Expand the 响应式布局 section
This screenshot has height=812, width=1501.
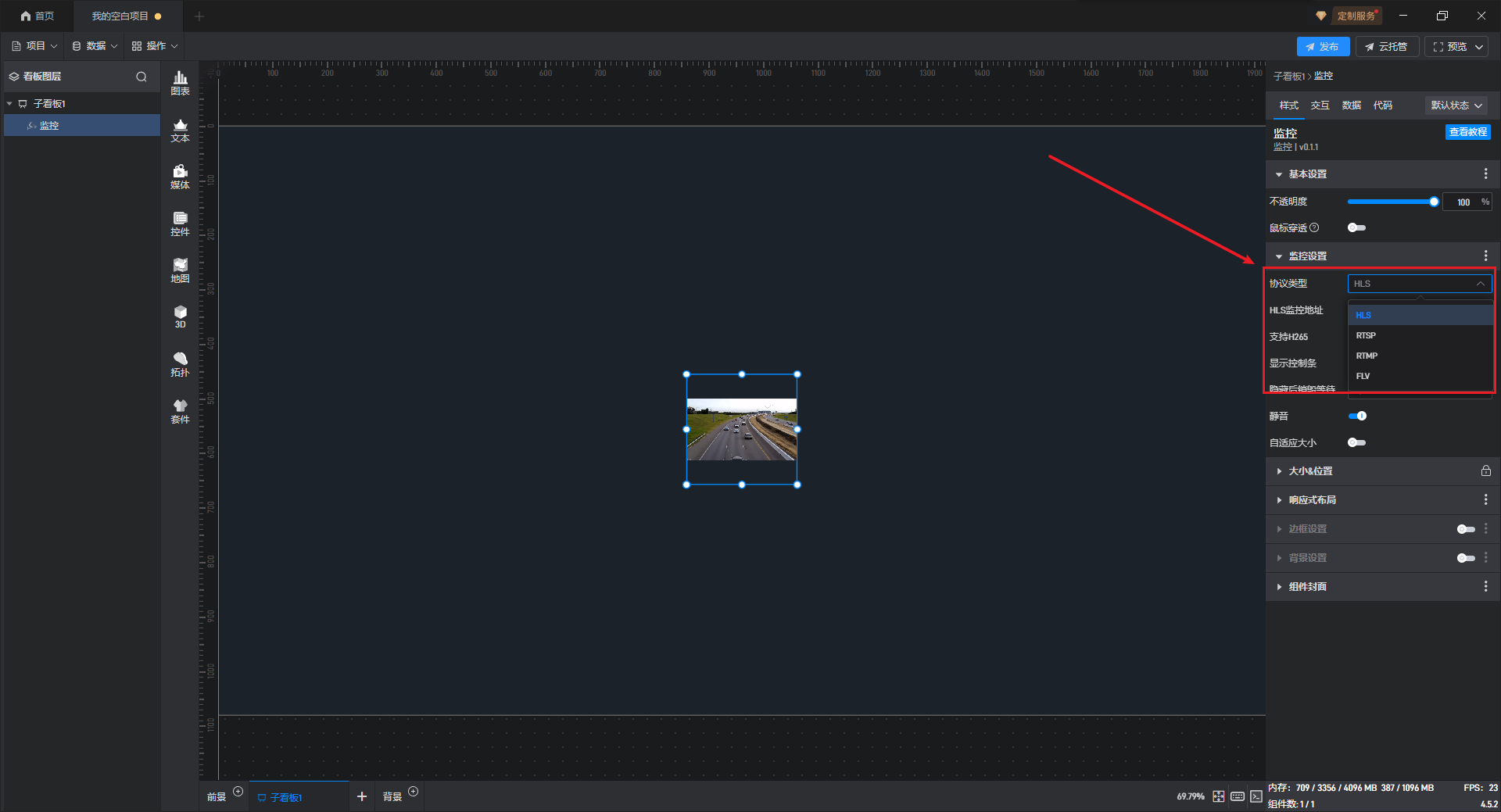[1279, 500]
